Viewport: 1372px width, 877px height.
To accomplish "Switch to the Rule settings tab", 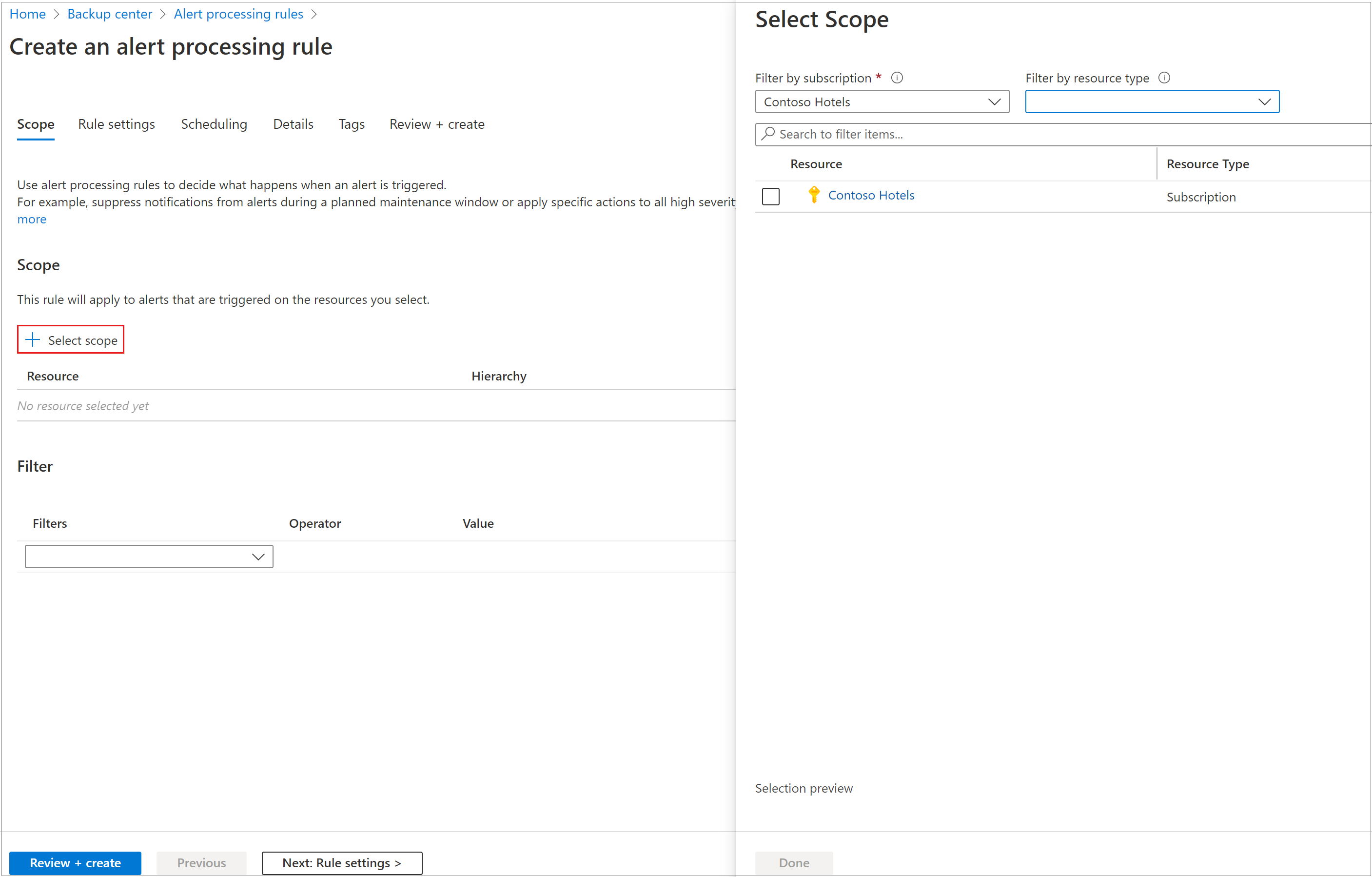I will [116, 124].
